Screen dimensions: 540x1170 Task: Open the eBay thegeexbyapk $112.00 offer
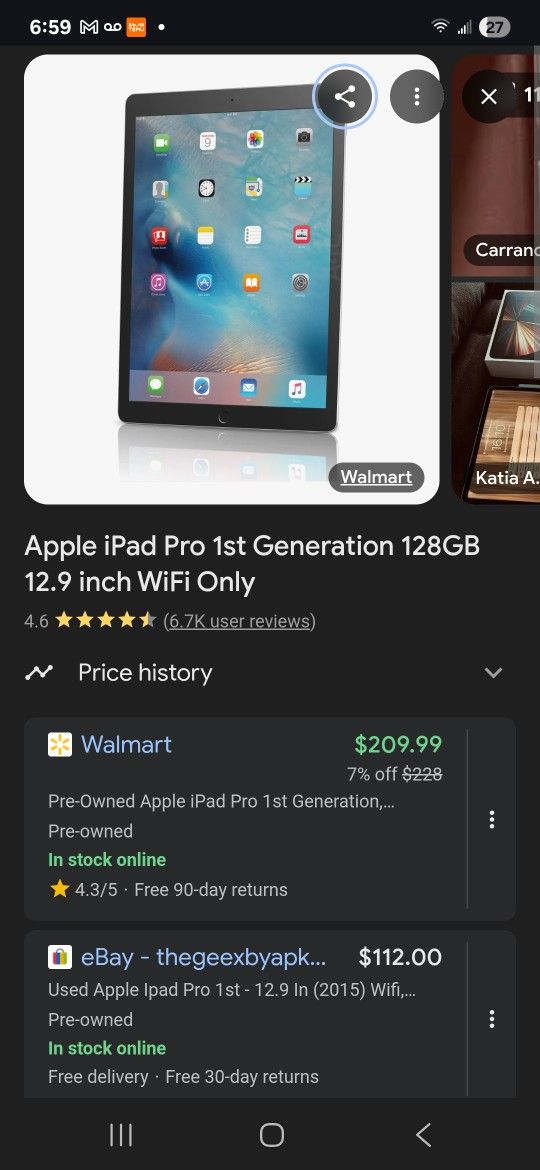point(246,1013)
